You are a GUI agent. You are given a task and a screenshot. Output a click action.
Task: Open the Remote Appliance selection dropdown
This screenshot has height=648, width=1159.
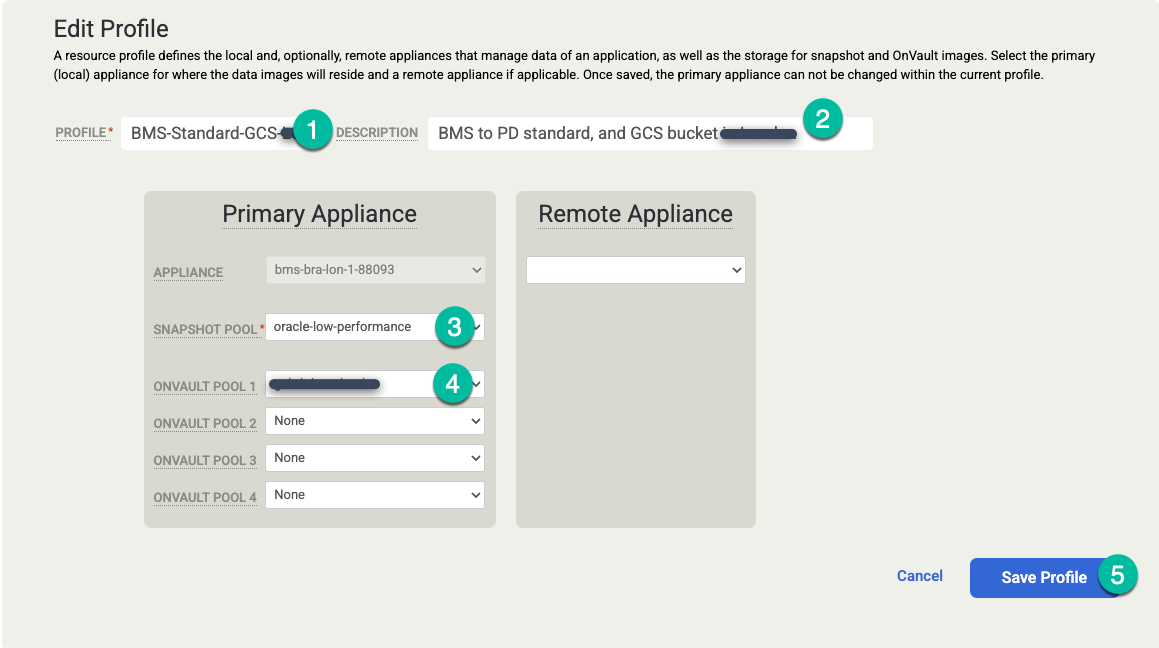pos(635,269)
